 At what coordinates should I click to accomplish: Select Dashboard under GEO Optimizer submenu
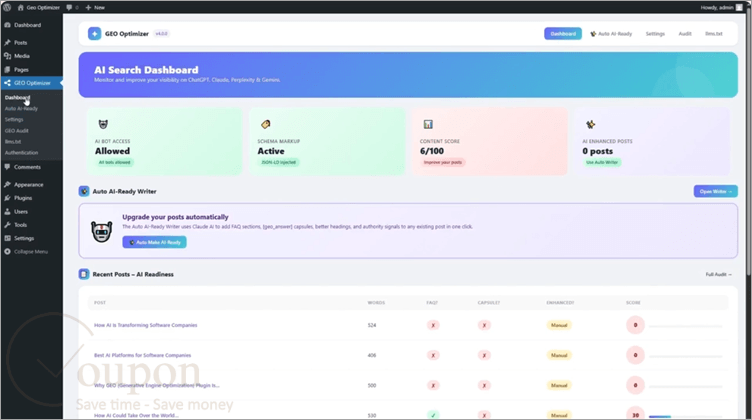(x=17, y=97)
